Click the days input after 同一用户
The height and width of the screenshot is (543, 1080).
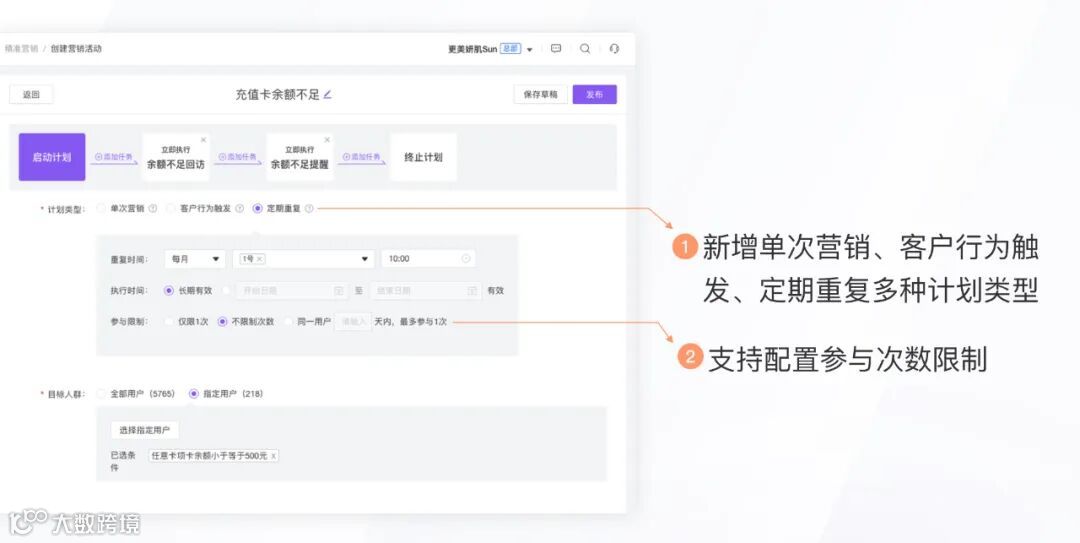(x=353, y=322)
